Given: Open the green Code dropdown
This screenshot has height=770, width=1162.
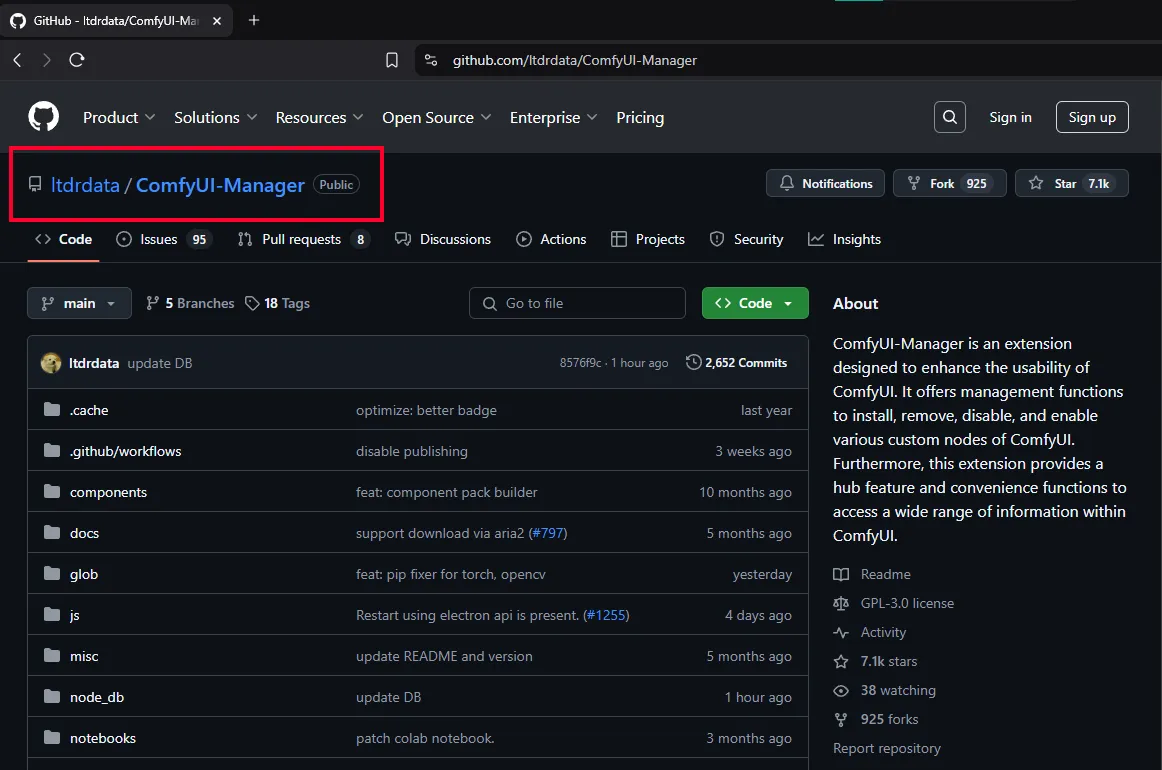Looking at the screenshot, I should [x=754, y=302].
